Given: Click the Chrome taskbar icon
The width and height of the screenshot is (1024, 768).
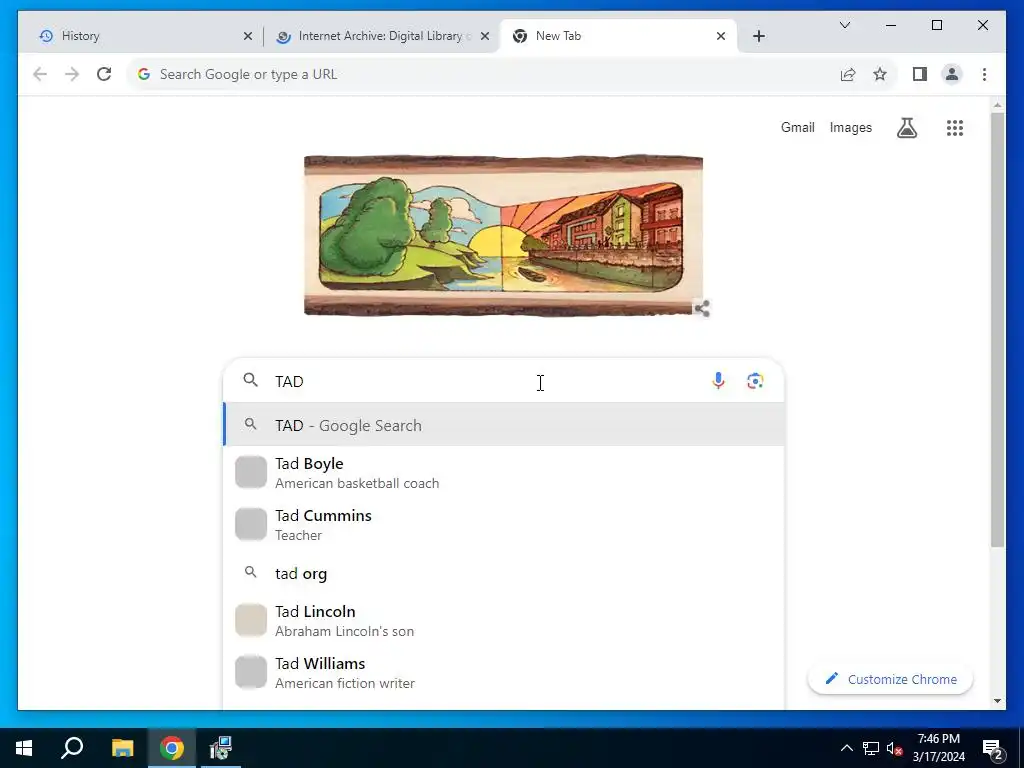Looking at the screenshot, I should pos(172,748).
